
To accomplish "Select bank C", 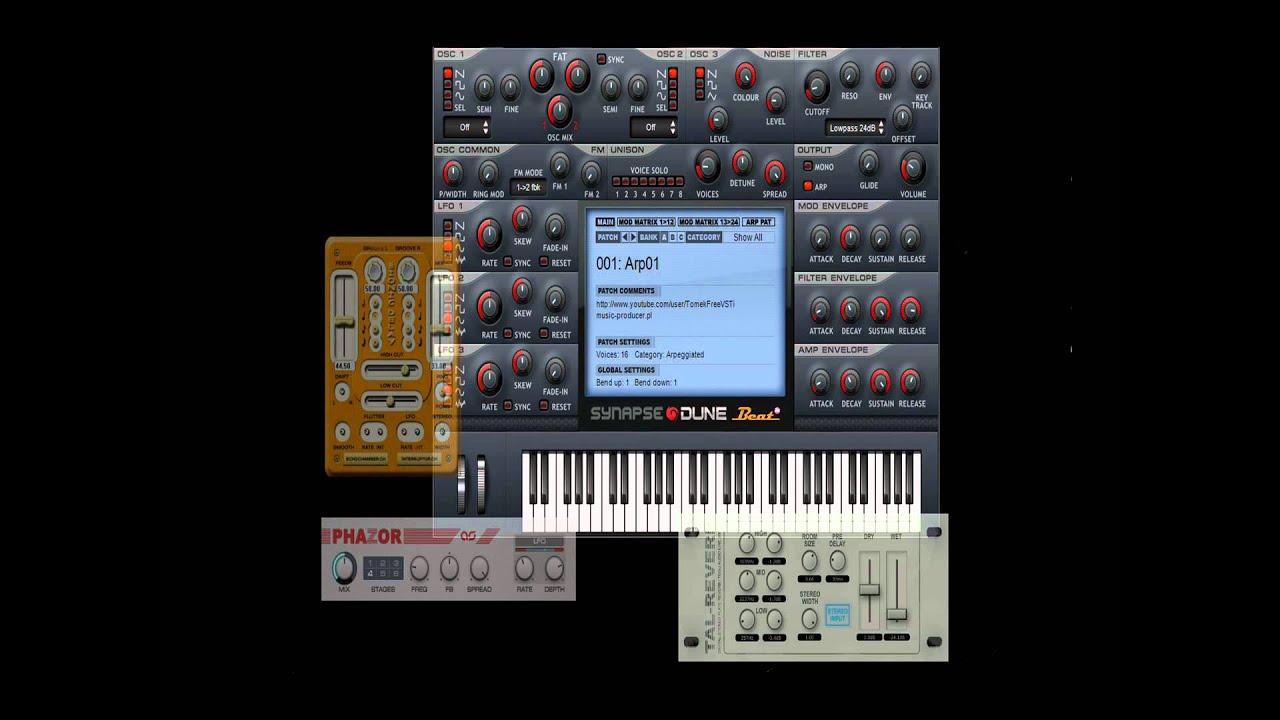I will click(x=681, y=237).
